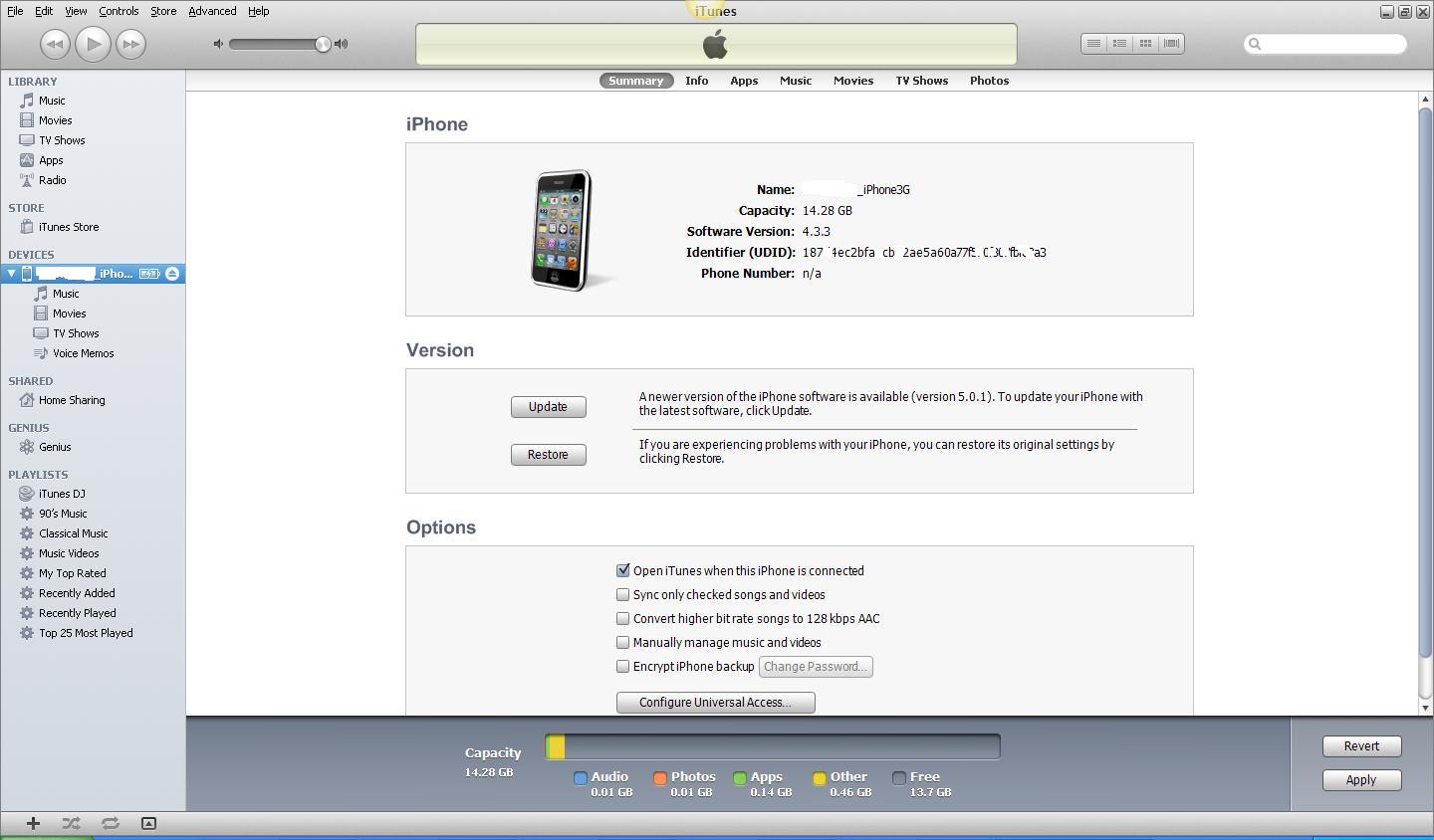Switch to the device Music tab
The image size is (1434, 840).
(796, 81)
